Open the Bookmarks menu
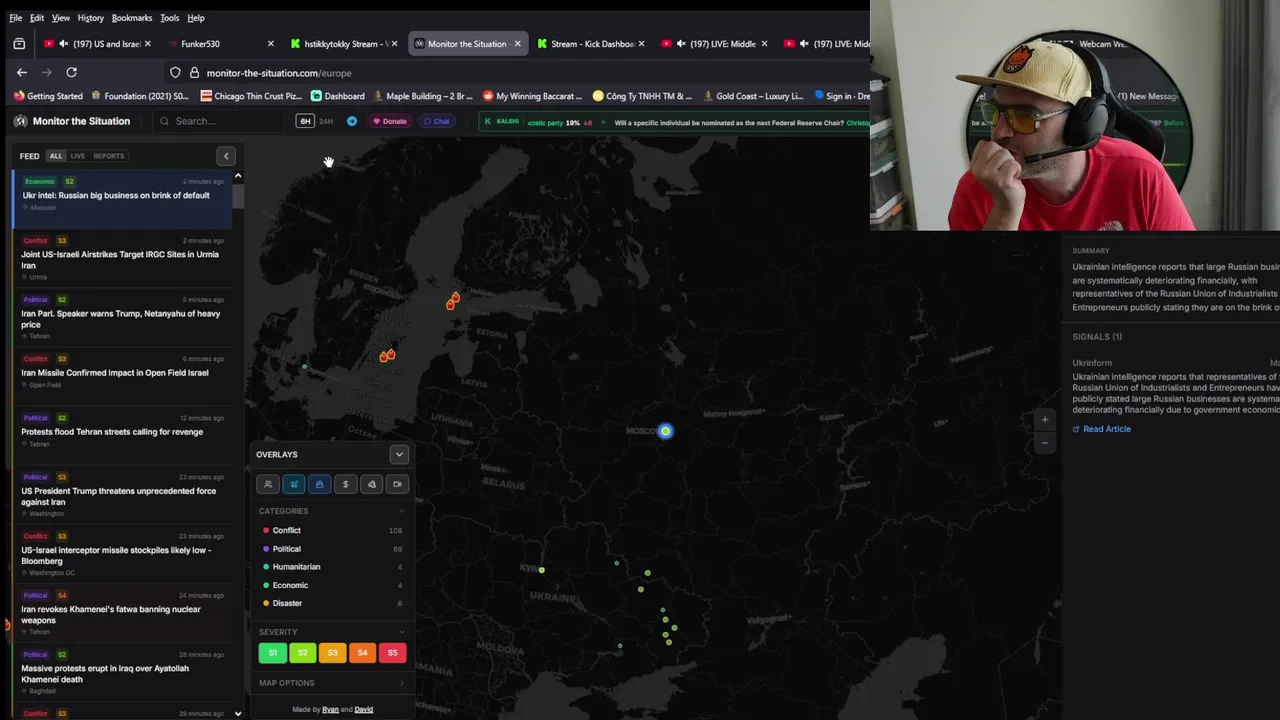The image size is (1280, 720). pos(132,18)
